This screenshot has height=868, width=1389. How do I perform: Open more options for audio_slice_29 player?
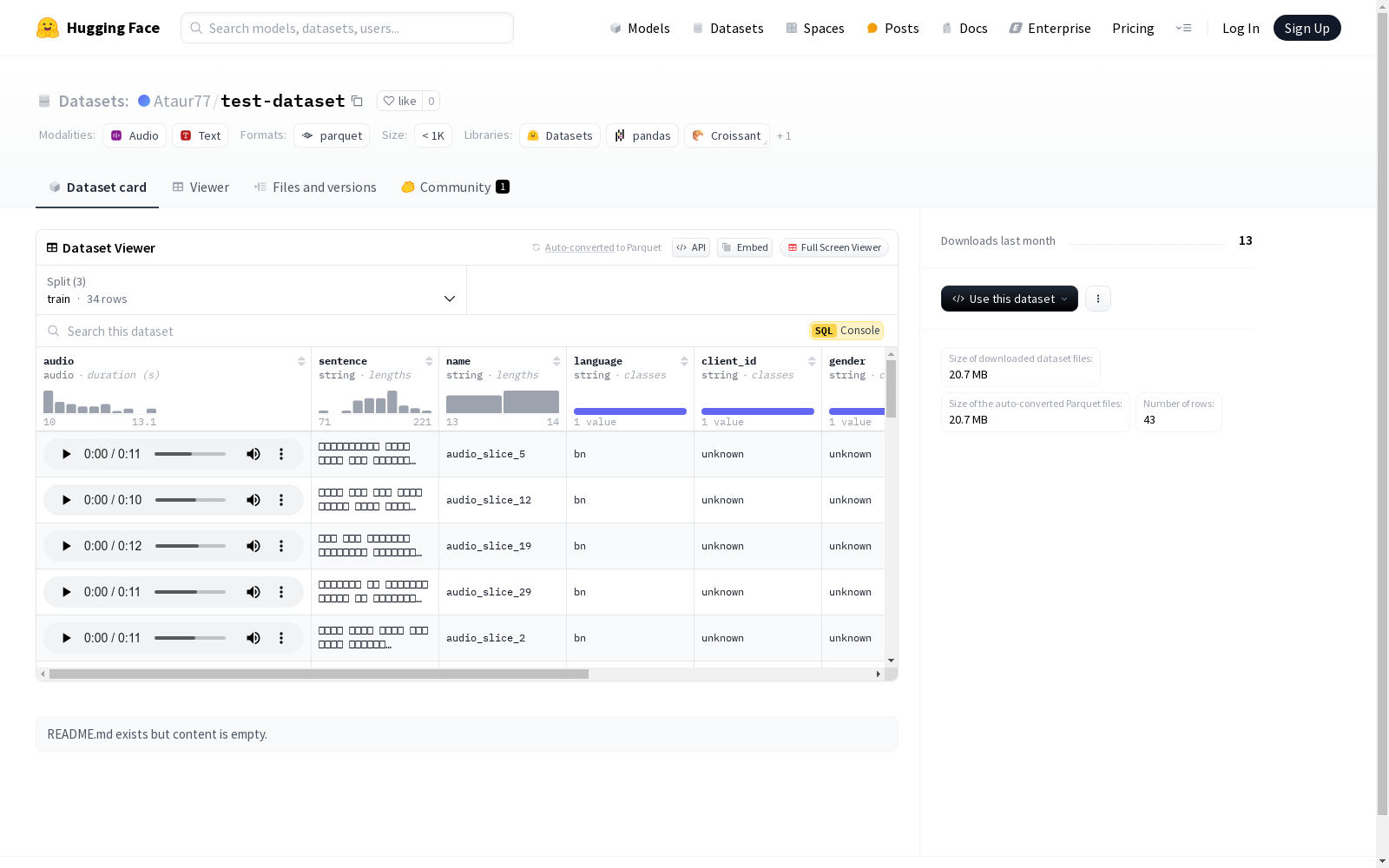[x=281, y=592]
